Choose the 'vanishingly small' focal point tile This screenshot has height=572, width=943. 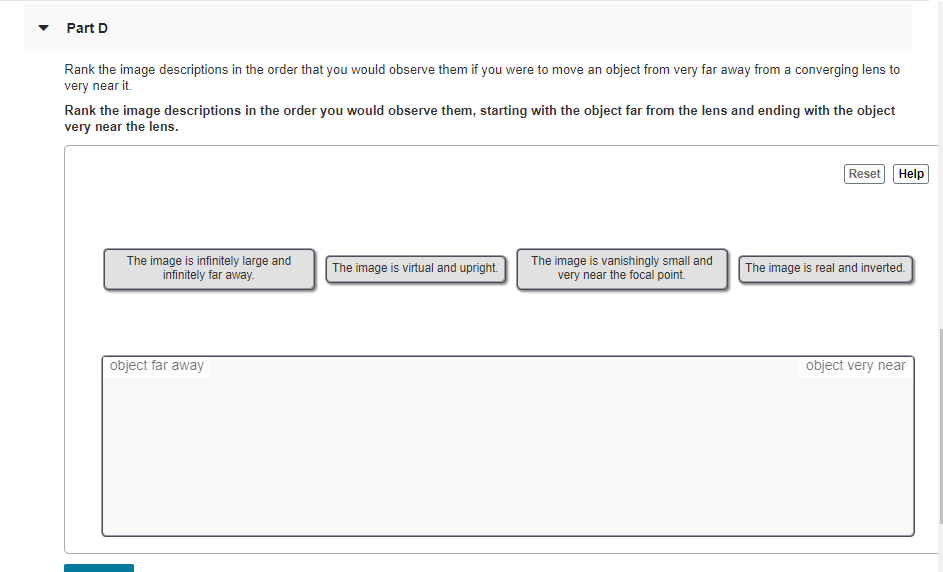tap(621, 268)
